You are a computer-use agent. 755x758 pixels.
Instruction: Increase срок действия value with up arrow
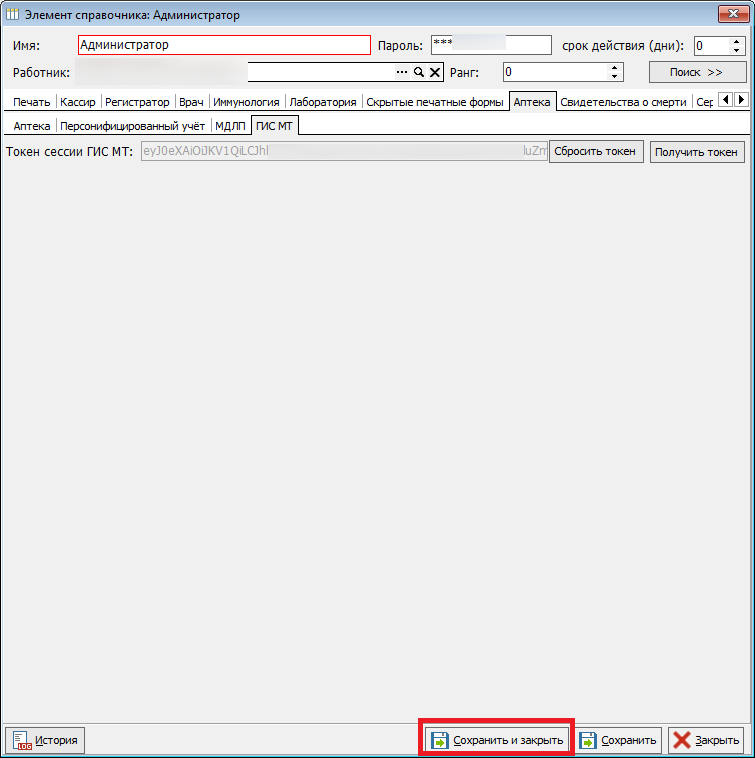click(737, 41)
